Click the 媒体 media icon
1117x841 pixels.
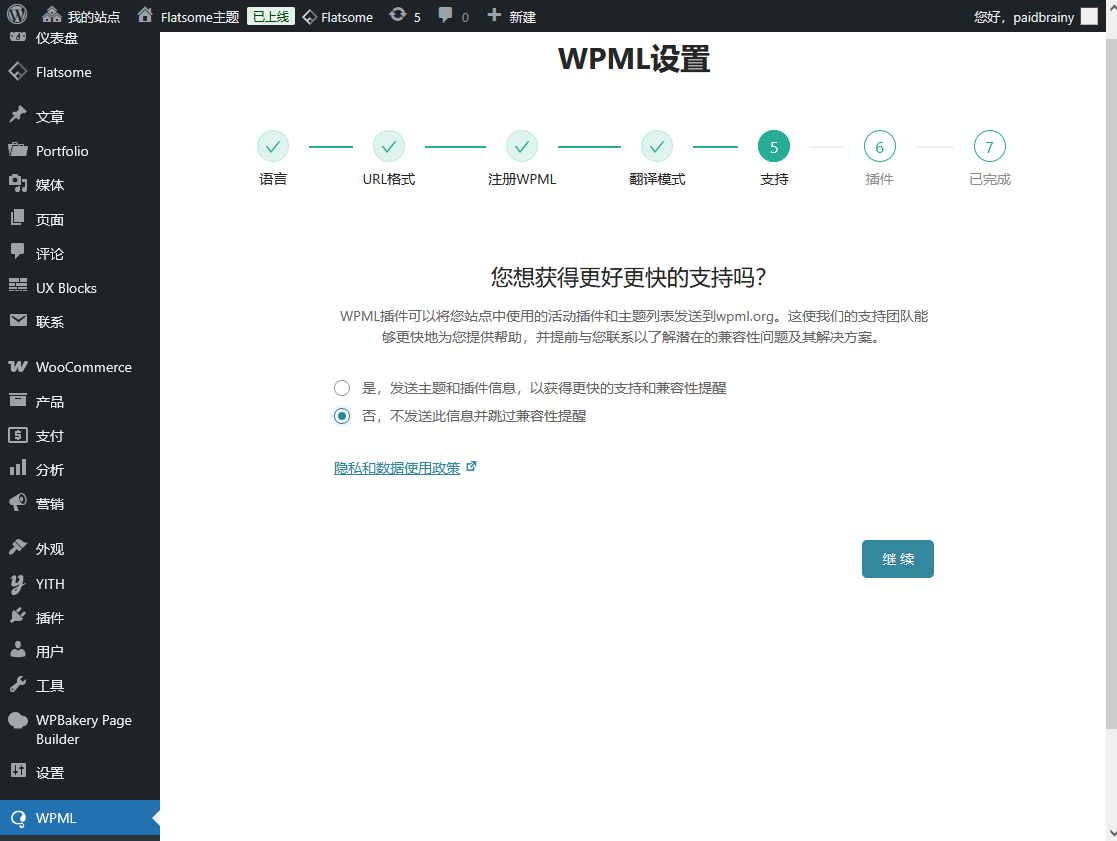pyautogui.click(x=18, y=184)
